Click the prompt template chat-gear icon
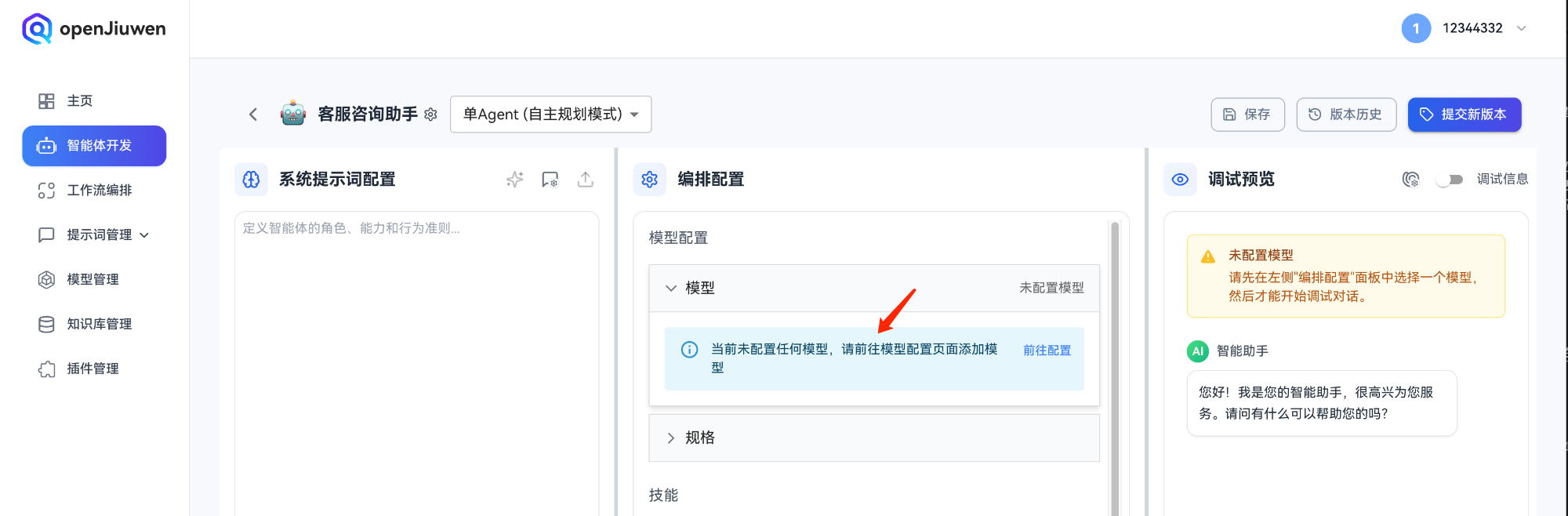1568x516 pixels. click(550, 180)
